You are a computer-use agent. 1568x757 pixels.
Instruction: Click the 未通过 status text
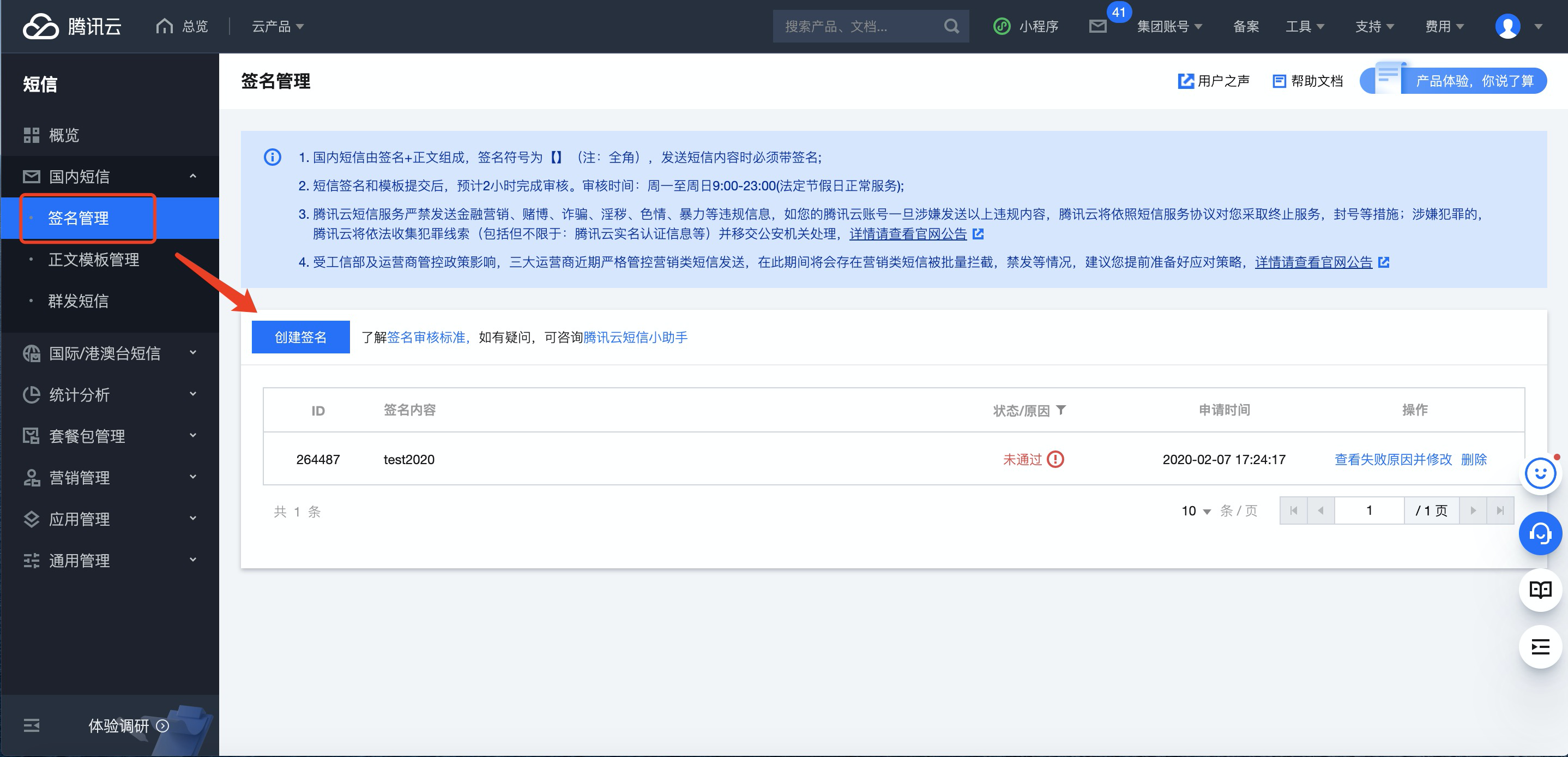click(1022, 459)
